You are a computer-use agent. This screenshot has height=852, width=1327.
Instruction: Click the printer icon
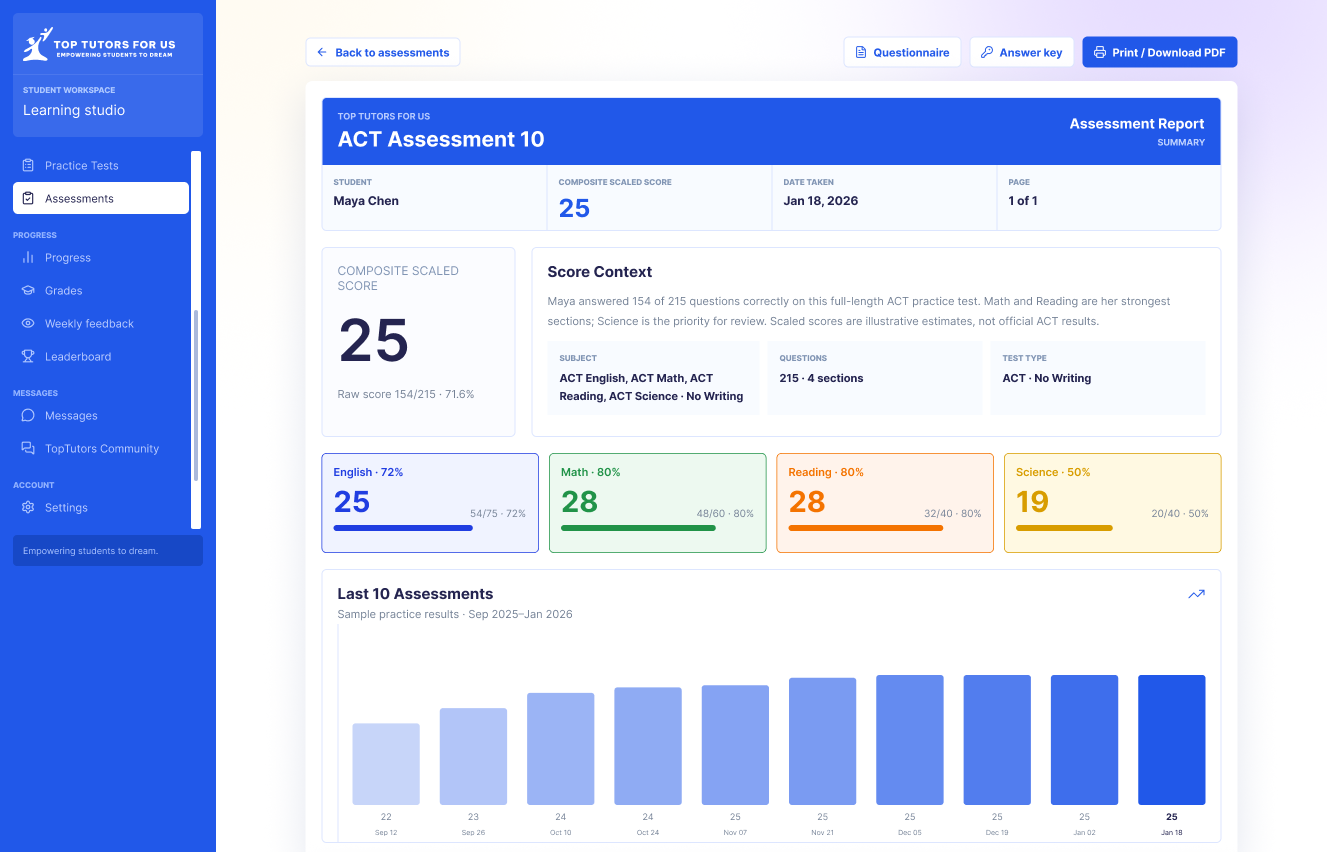pyautogui.click(x=1099, y=52)
